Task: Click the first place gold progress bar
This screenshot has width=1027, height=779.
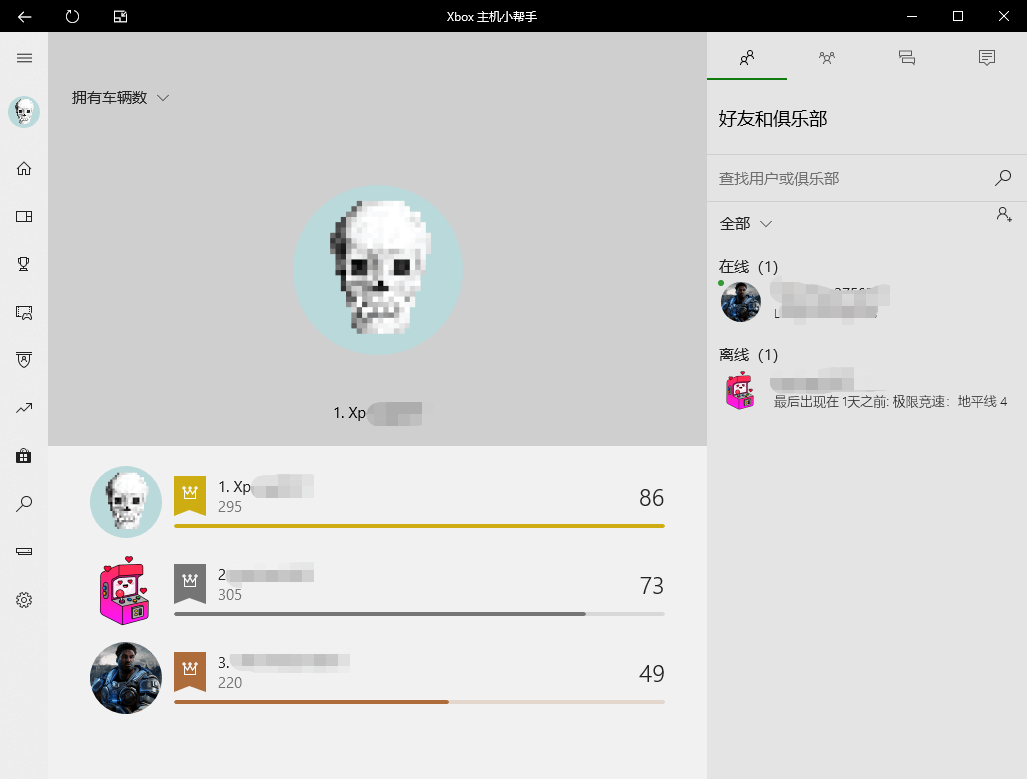Action: (x=419, y=525)
